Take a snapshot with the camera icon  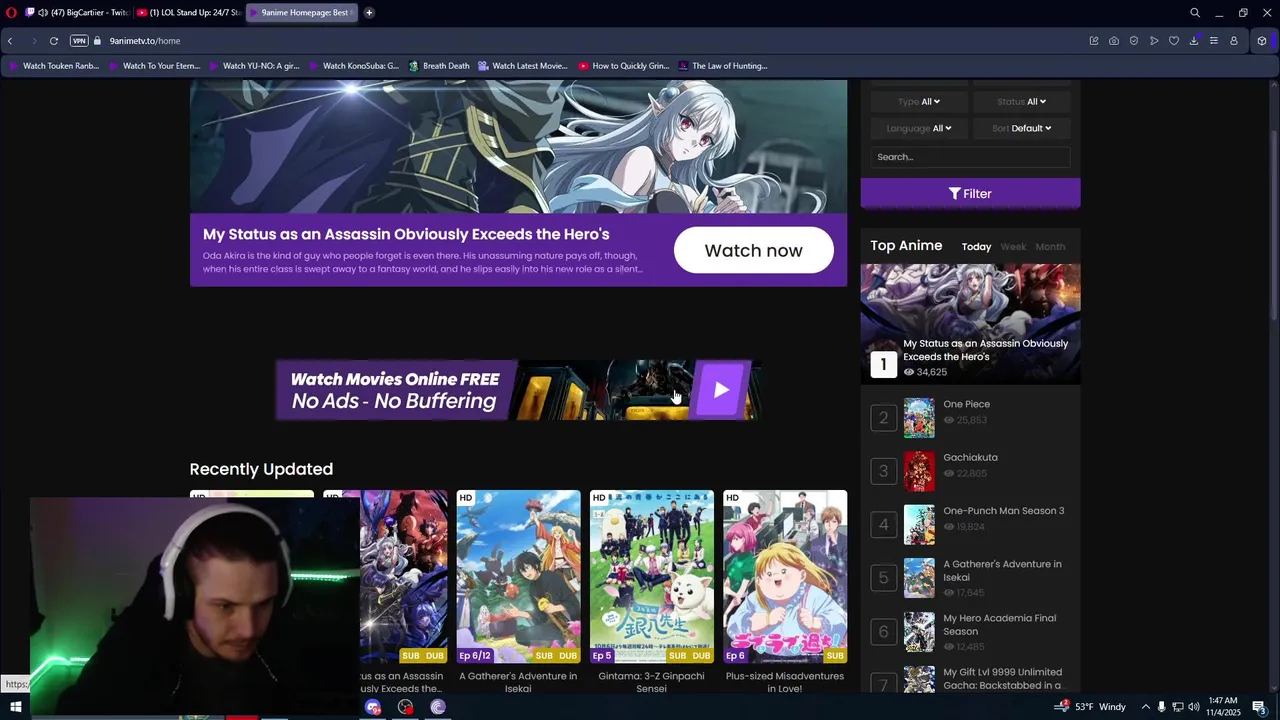coord(1114,41)
